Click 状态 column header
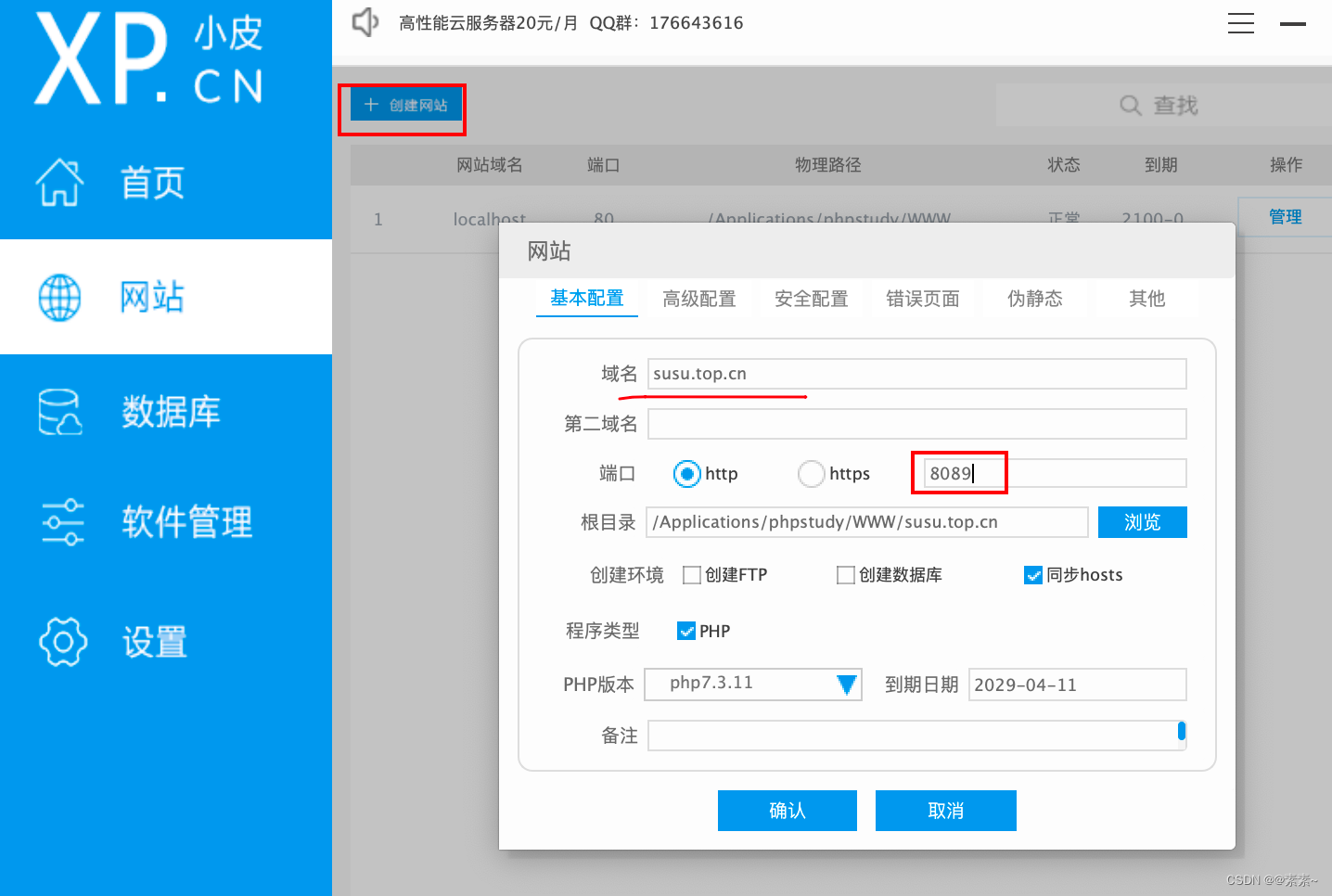Image resolution: width=1332 pixels, height=896 pixels. 1064,165
